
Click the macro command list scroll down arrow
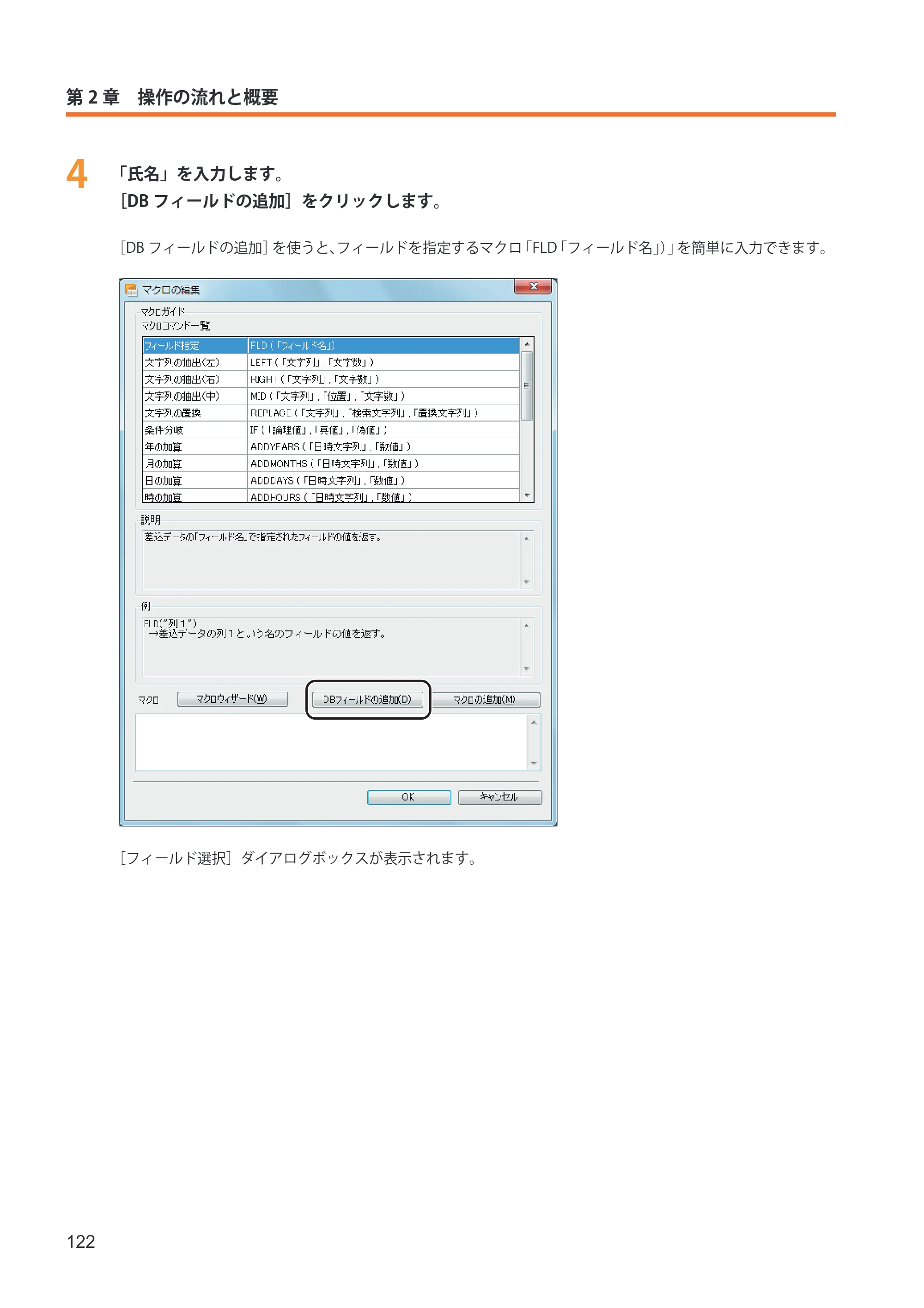point(527,495)
